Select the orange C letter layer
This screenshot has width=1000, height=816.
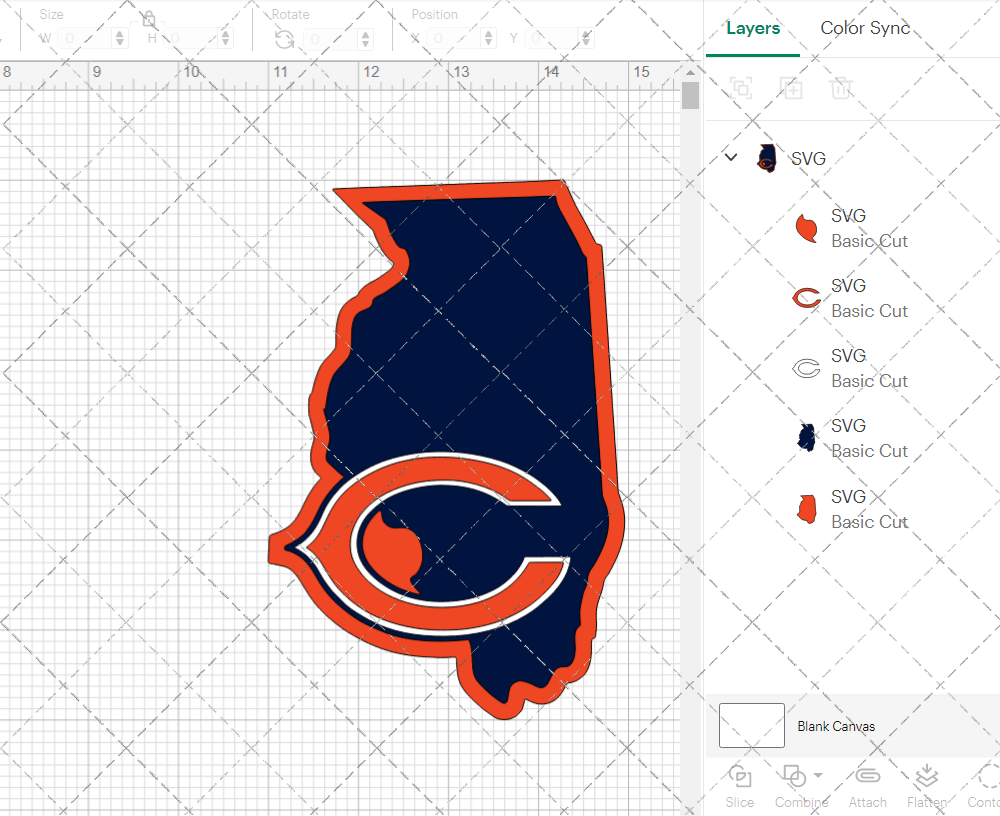coord(851,298)
